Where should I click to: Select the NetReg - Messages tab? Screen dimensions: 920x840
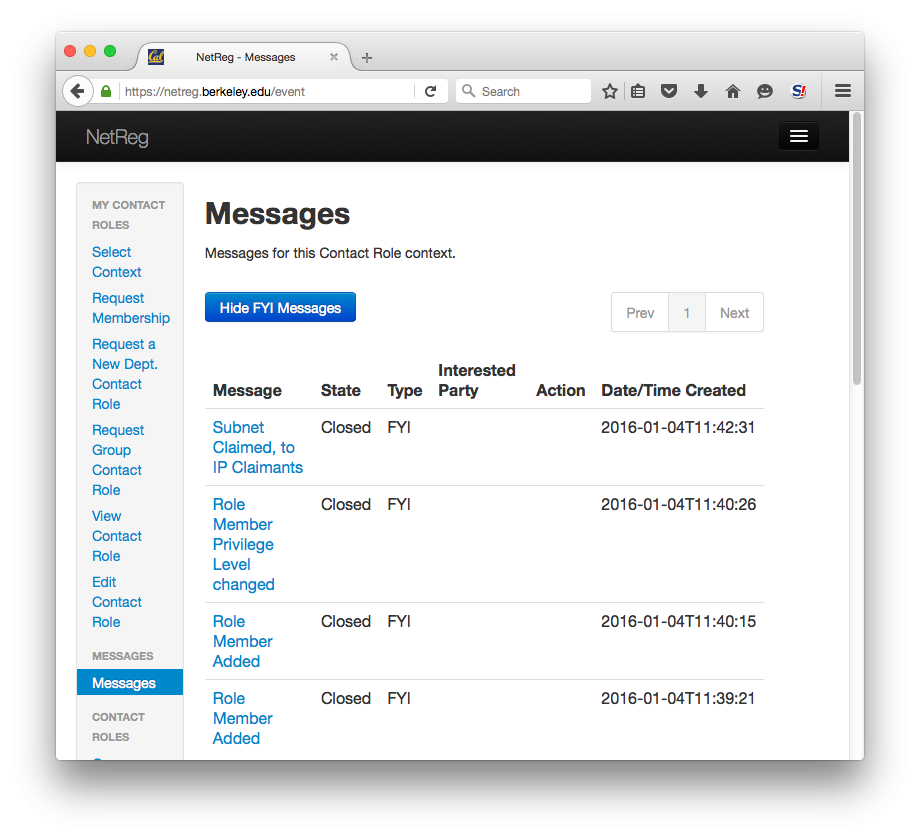pos(245,57)
